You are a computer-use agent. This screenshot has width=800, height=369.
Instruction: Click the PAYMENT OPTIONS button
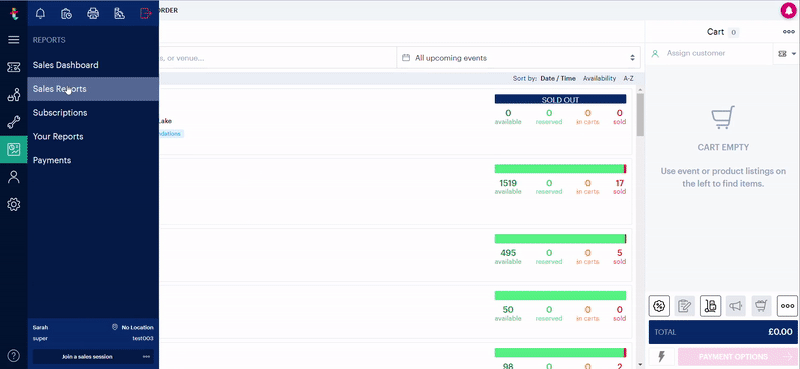point(738,356)
